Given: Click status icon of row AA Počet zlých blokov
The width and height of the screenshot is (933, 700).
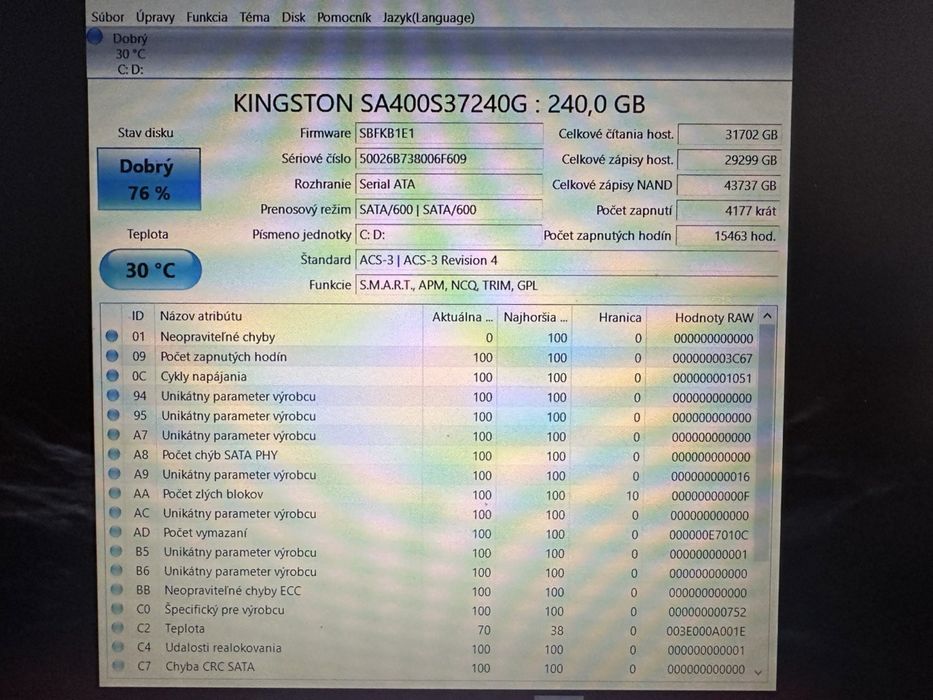Looking at the screenshot, I should pyautogui.click(x=115, y=493).
